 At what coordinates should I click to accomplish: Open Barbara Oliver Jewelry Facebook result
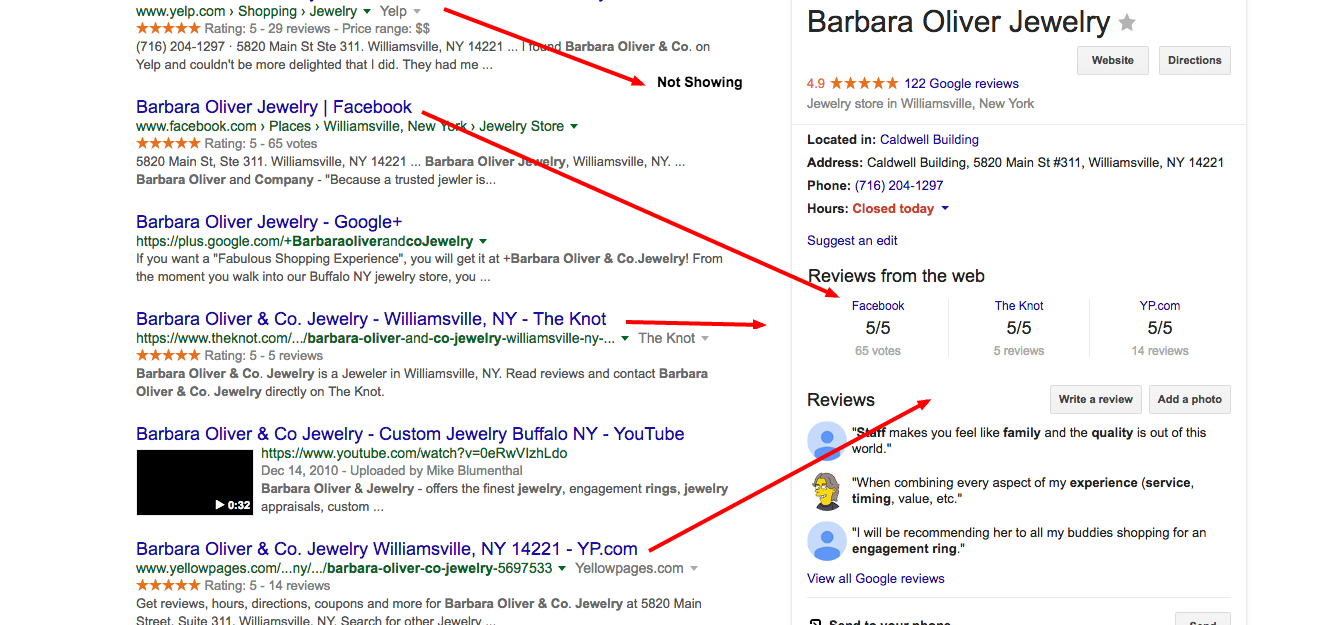274,107
